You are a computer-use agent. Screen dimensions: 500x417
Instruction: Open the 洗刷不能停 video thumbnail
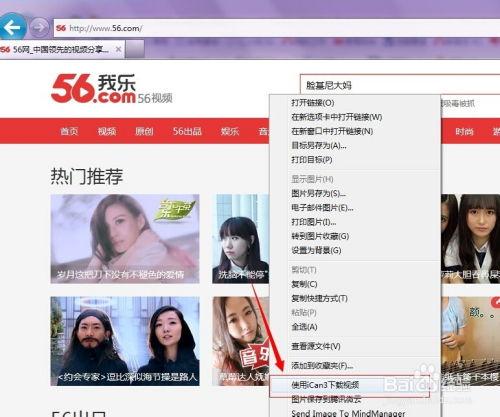click(x=241, y=239)
